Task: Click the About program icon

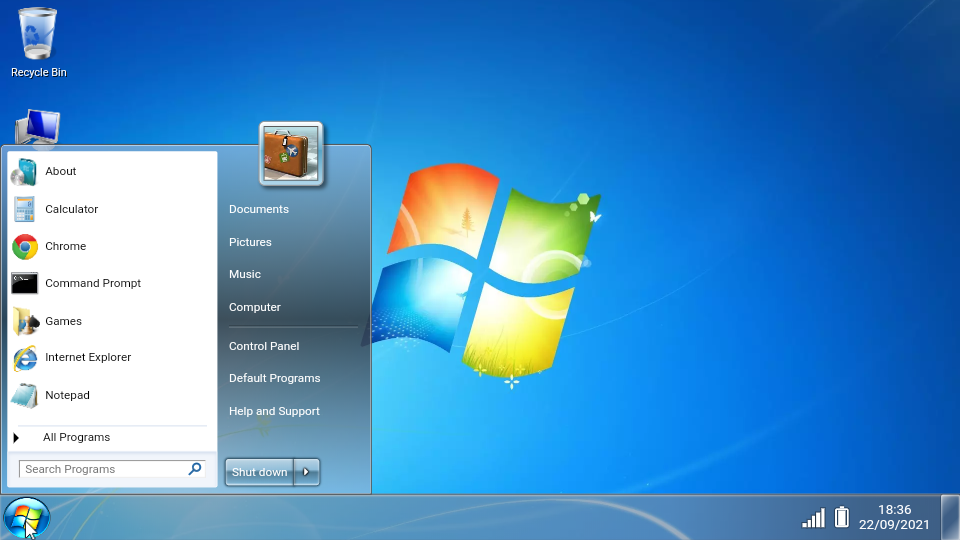Action: click(24, 172)
